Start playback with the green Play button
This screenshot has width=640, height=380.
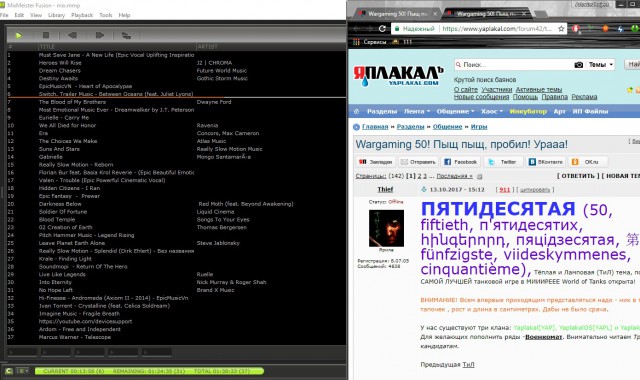pos(18,36)
